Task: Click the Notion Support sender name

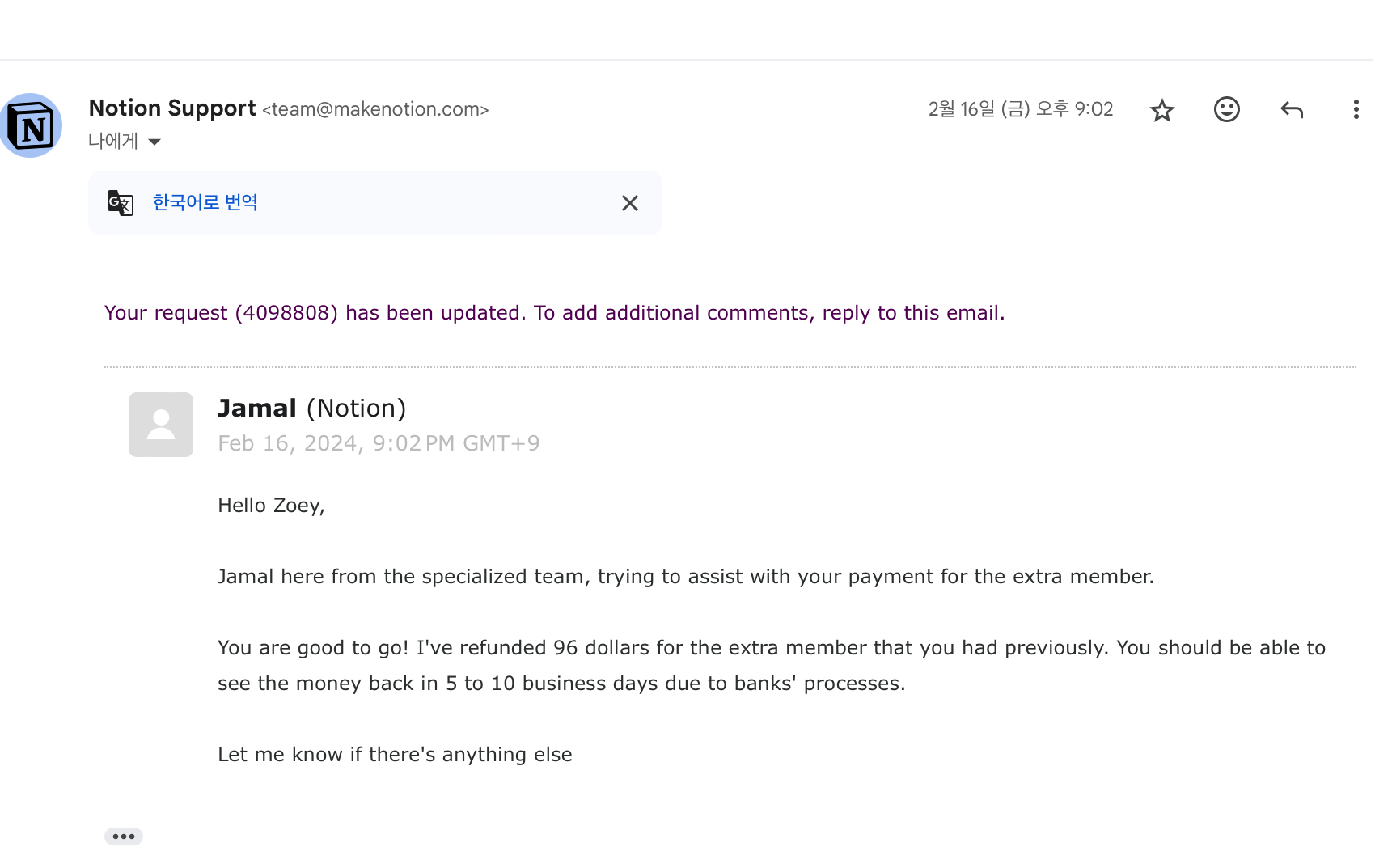Action: (172, 108)
